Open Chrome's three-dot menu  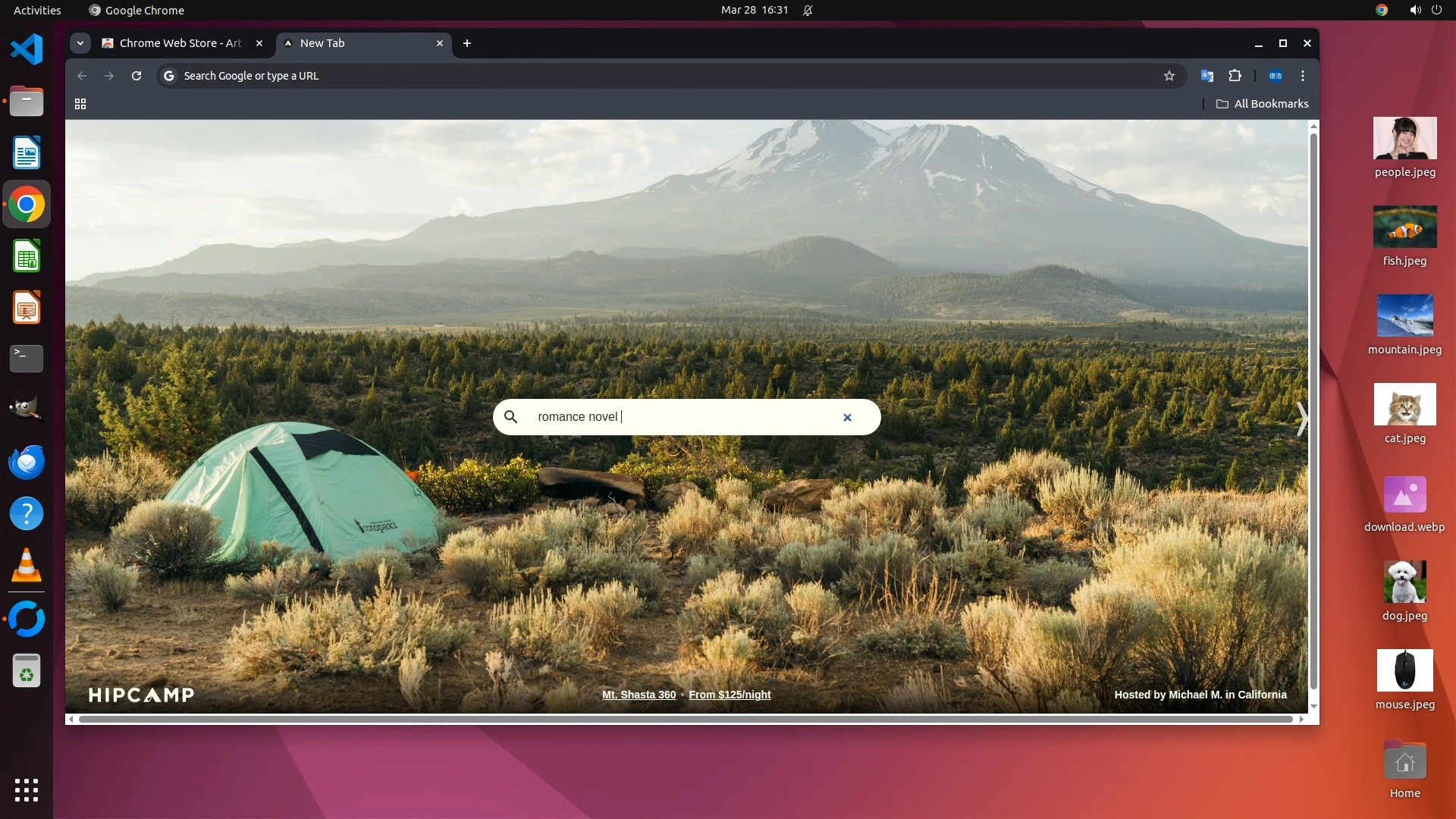coord(1303,76)
